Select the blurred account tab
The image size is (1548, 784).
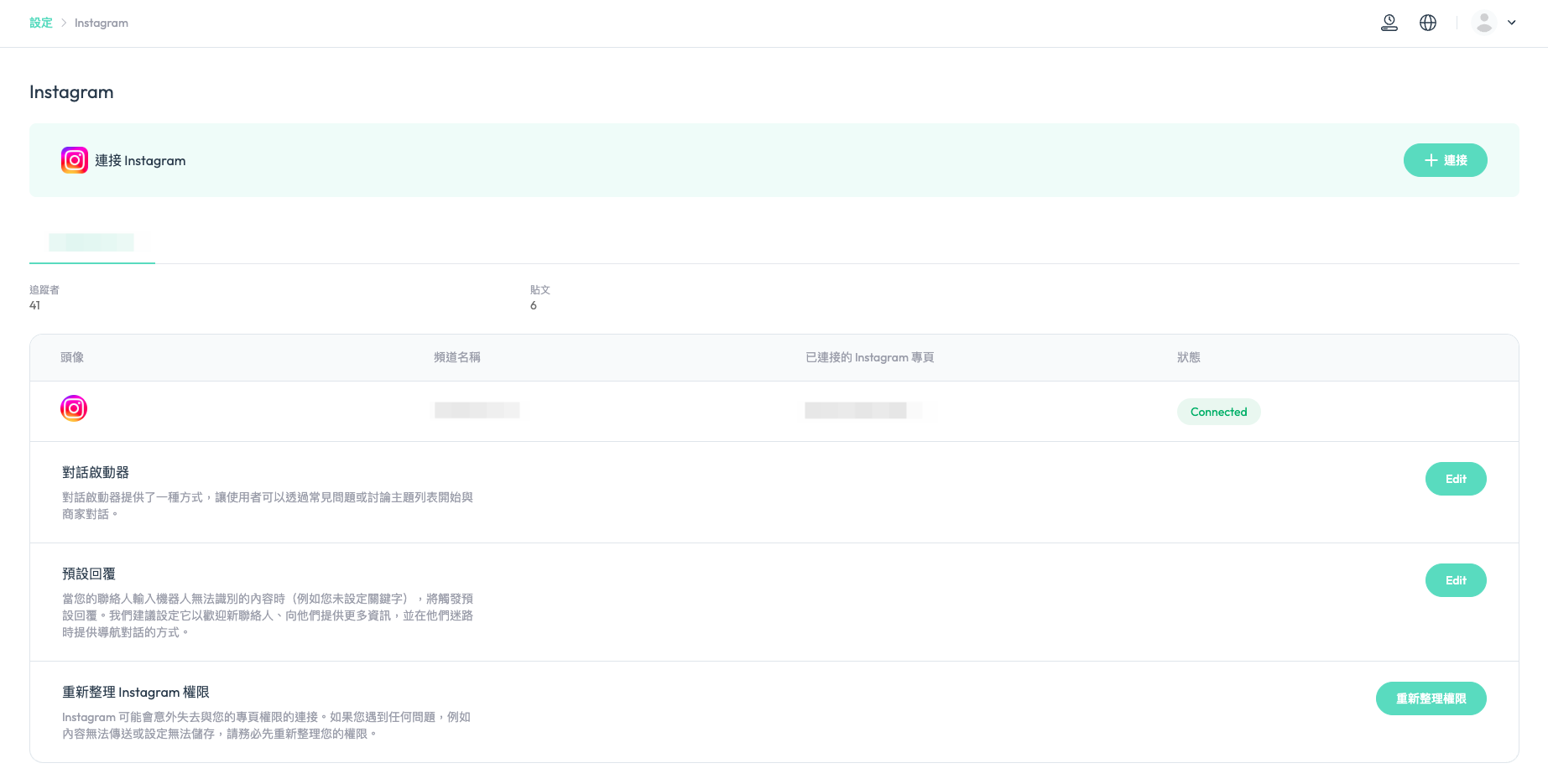91,242
